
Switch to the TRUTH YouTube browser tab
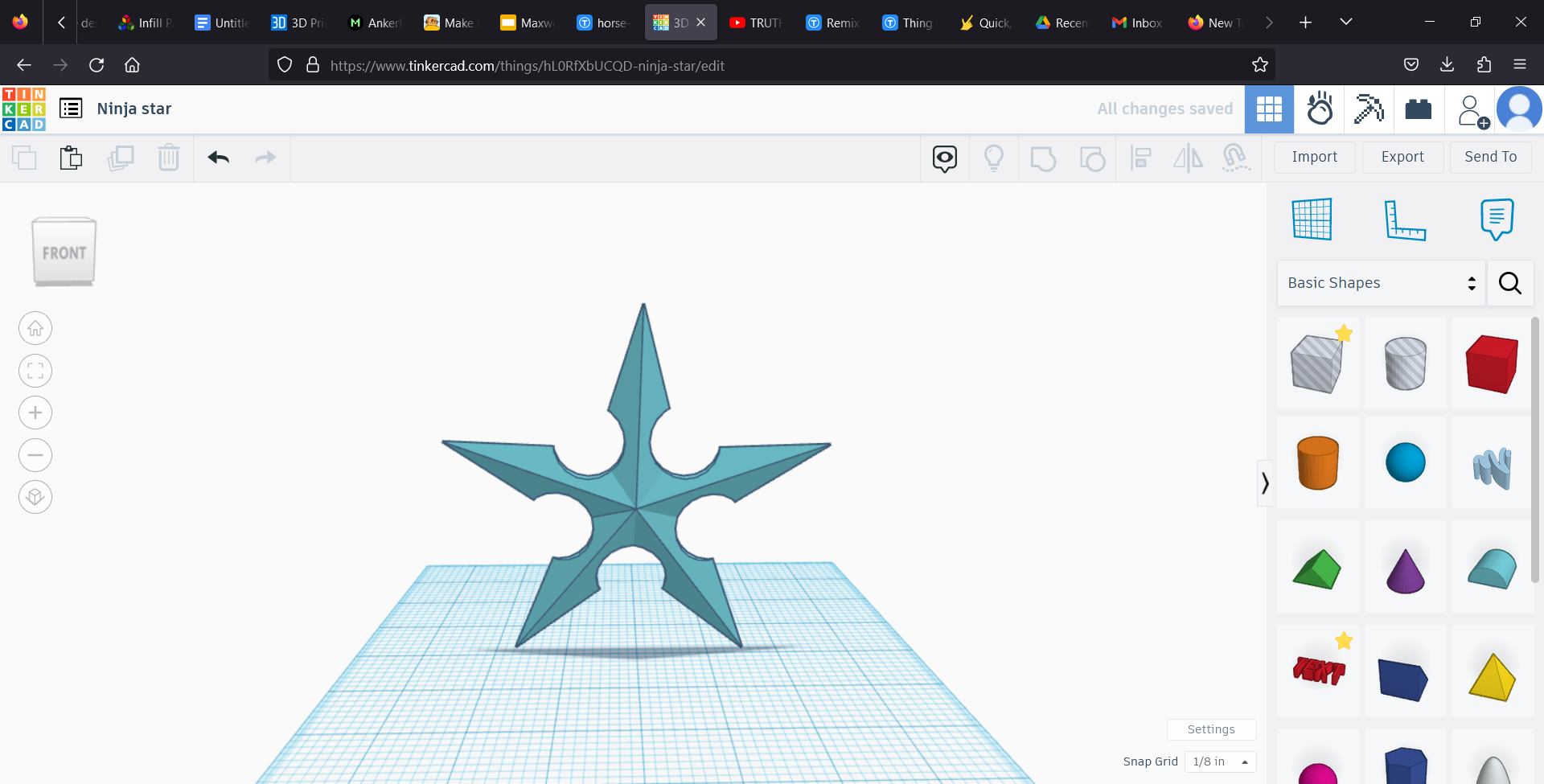[754, 22]
